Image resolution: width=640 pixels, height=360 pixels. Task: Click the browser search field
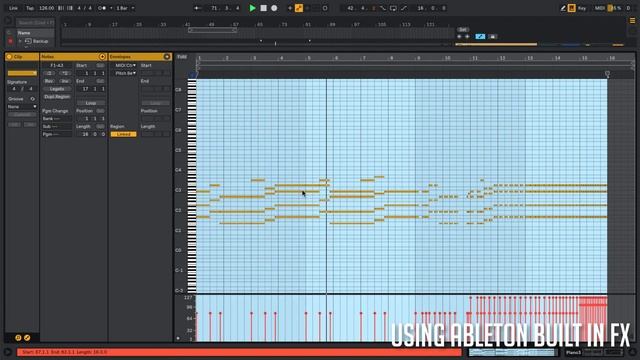pos(35,22)
